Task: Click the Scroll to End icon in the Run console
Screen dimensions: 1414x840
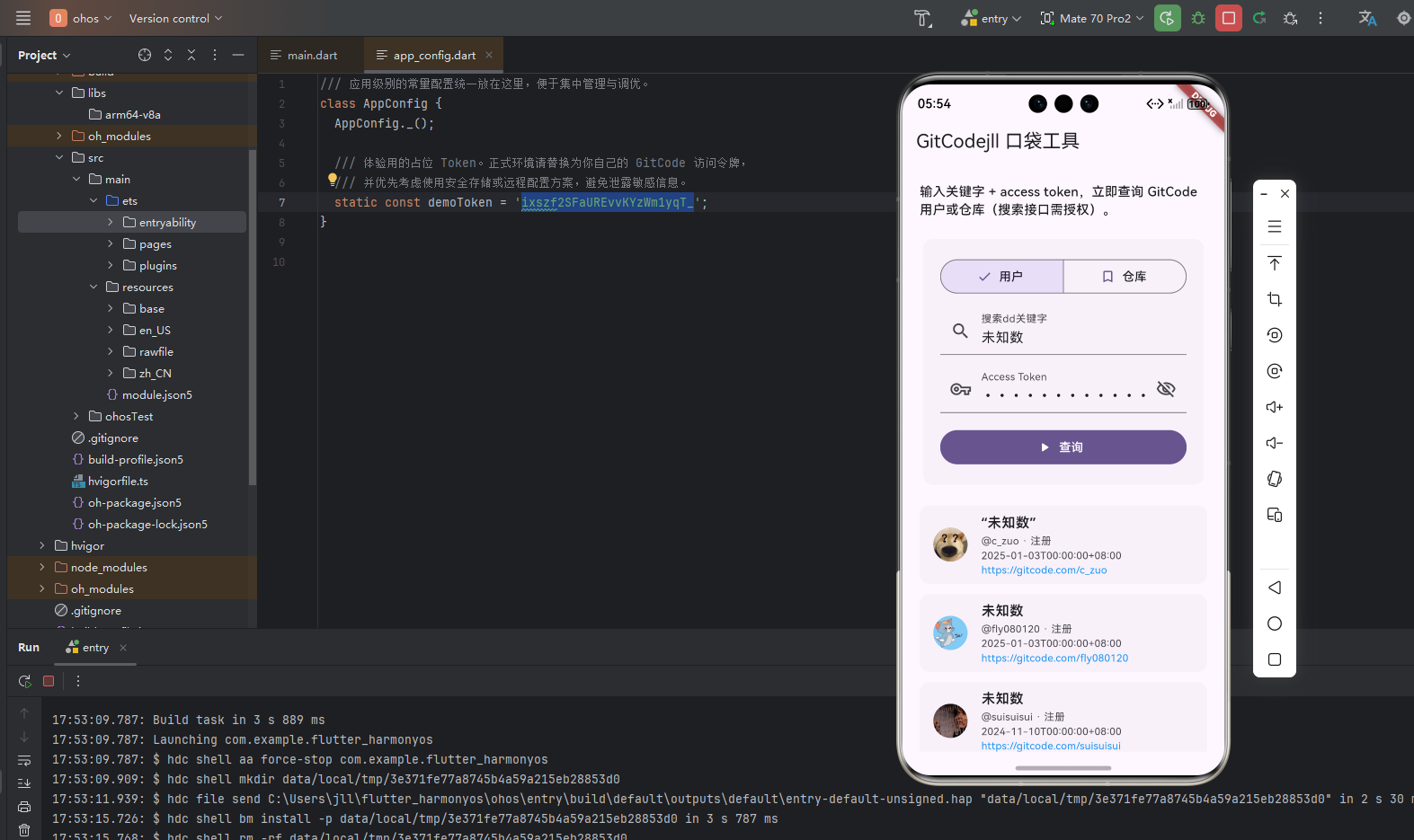Action: 24,783
